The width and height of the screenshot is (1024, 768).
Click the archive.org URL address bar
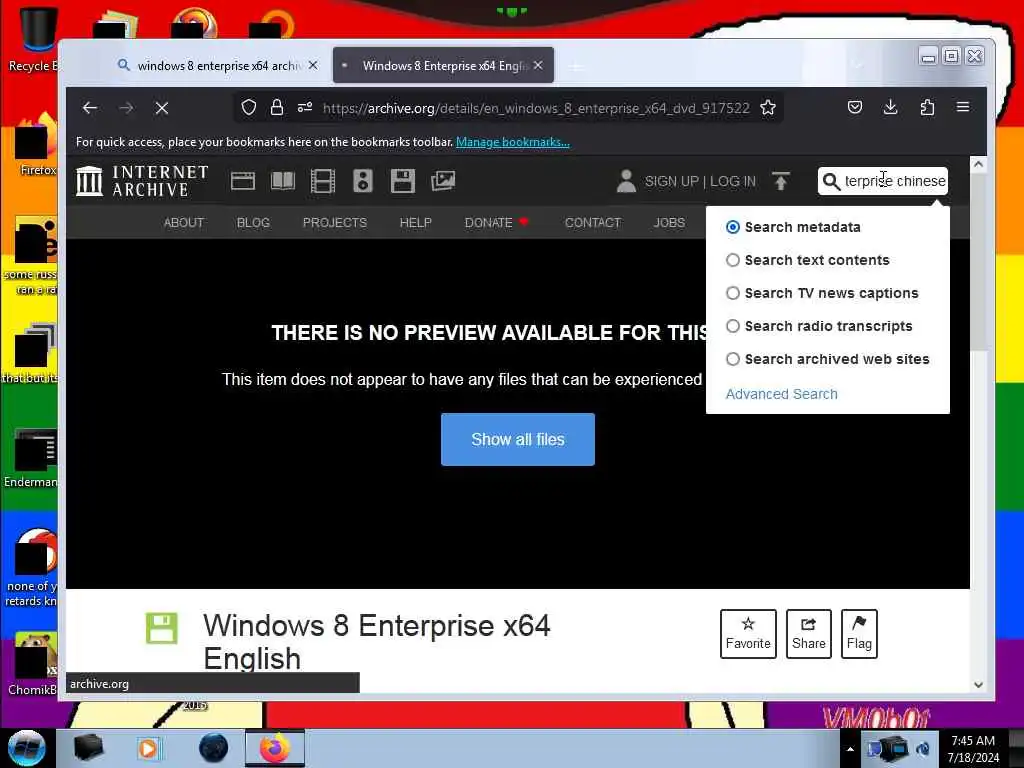(536, 108)
